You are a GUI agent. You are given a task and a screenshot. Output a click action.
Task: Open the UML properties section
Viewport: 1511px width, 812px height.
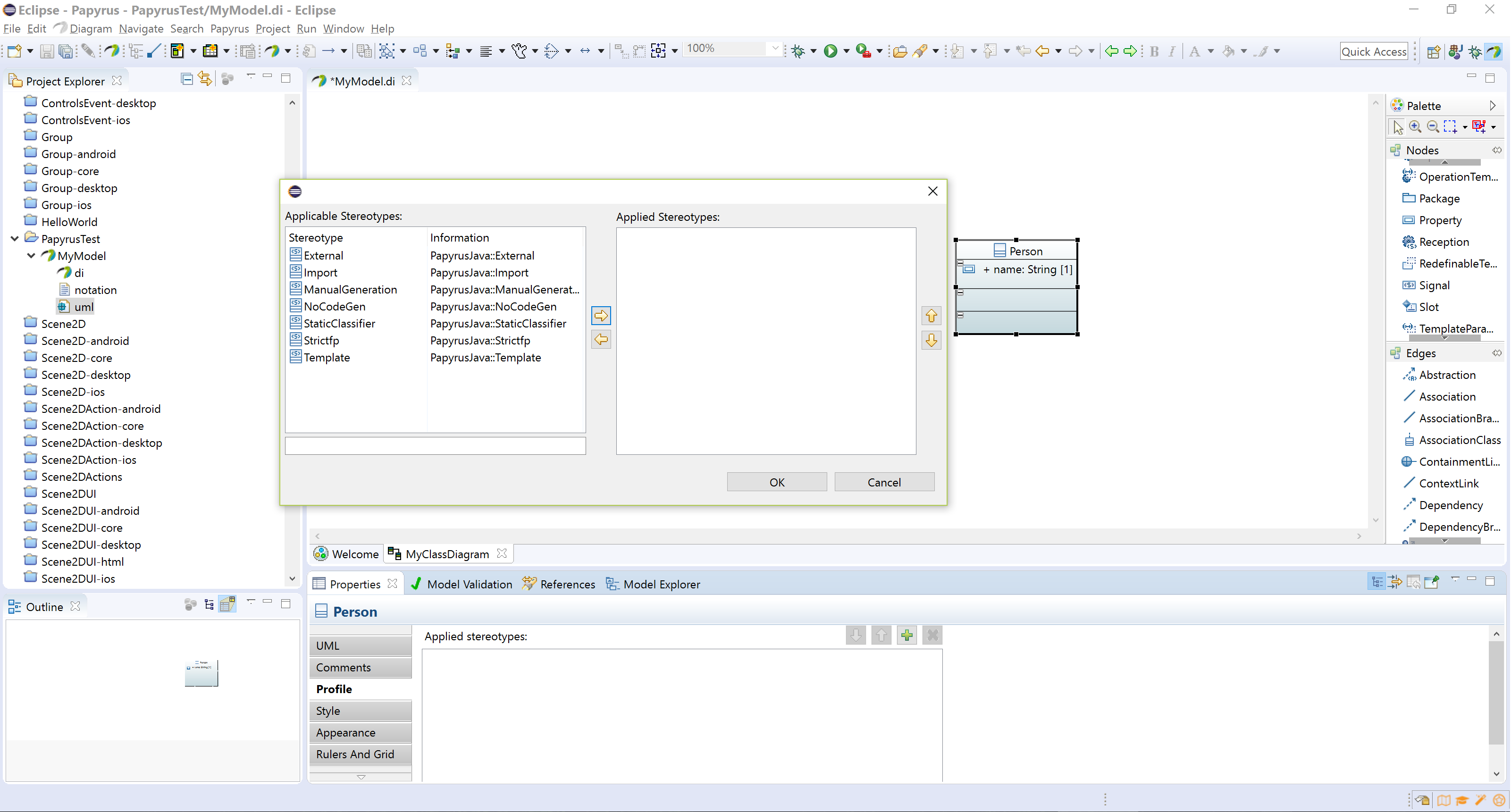361,645
